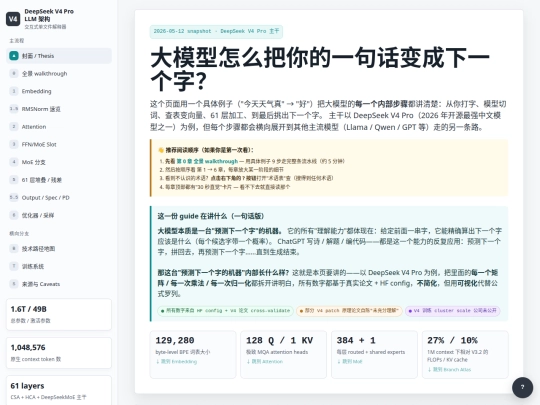Open Output / Spec / PD section
The image size is (540, 405).
click(x=59, y=198)
